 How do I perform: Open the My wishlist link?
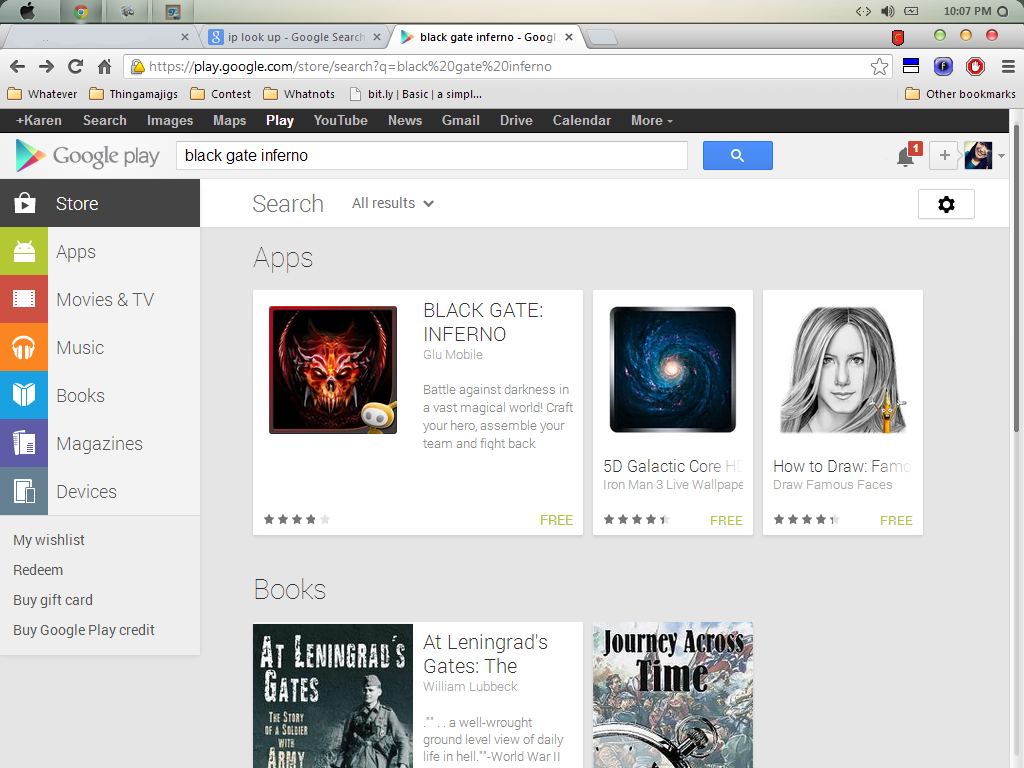tap(49, 540)
